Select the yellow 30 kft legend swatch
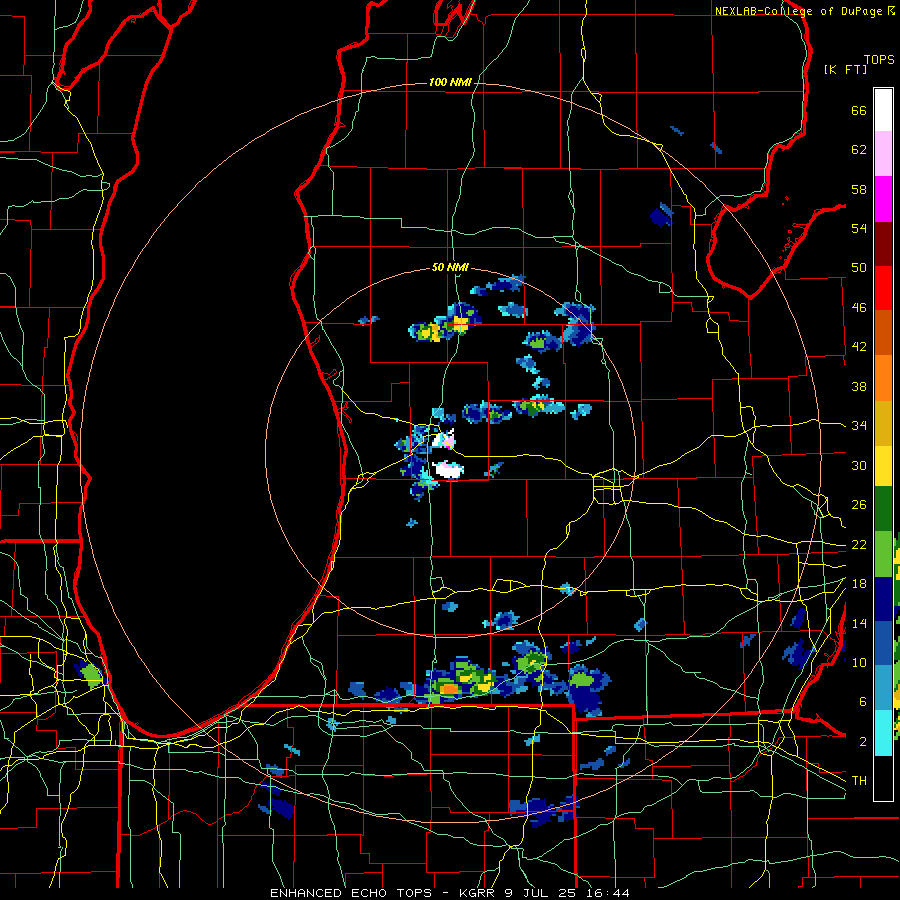 click(883, 466)
